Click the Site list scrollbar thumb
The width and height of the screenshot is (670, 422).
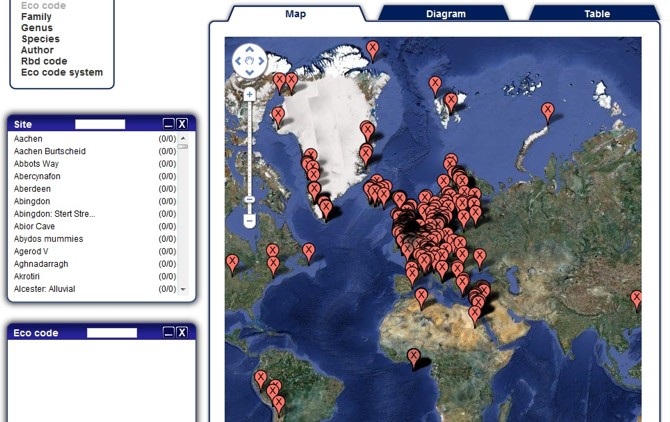(183, 147)
